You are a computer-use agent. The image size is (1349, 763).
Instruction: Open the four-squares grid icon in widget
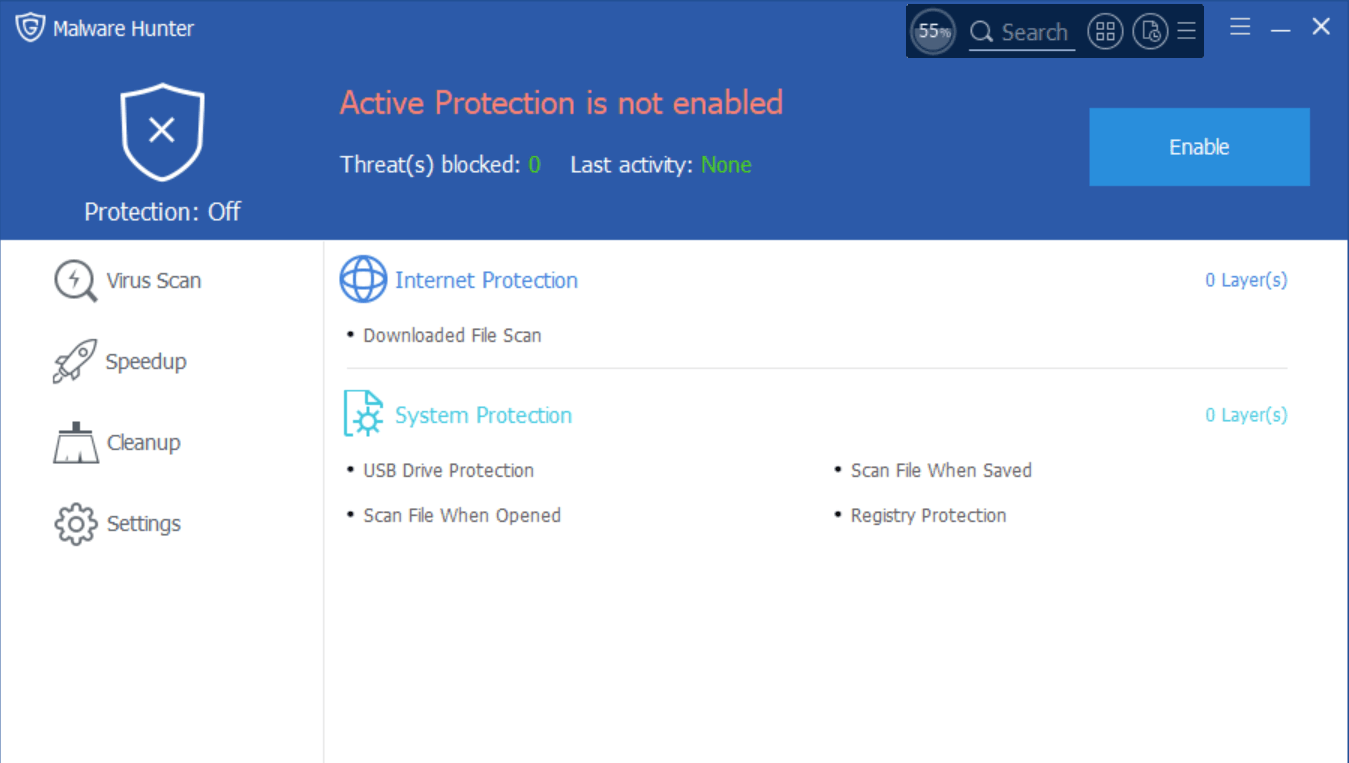pyautogui.click(x=1105, y=32)
